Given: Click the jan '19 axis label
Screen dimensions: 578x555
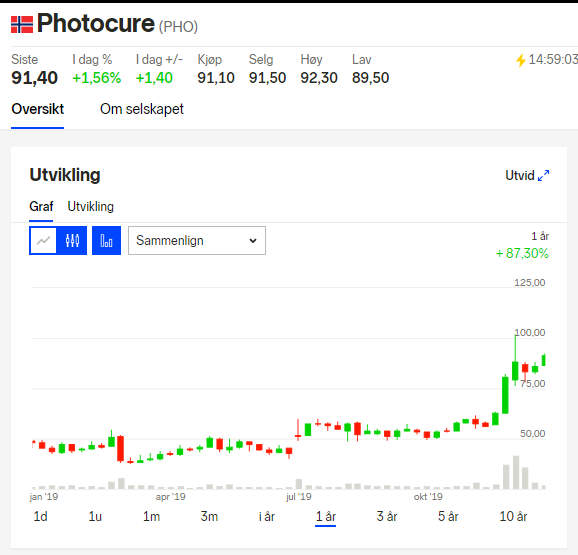Looking at the screenshot, I should click(x=44, y=497).
